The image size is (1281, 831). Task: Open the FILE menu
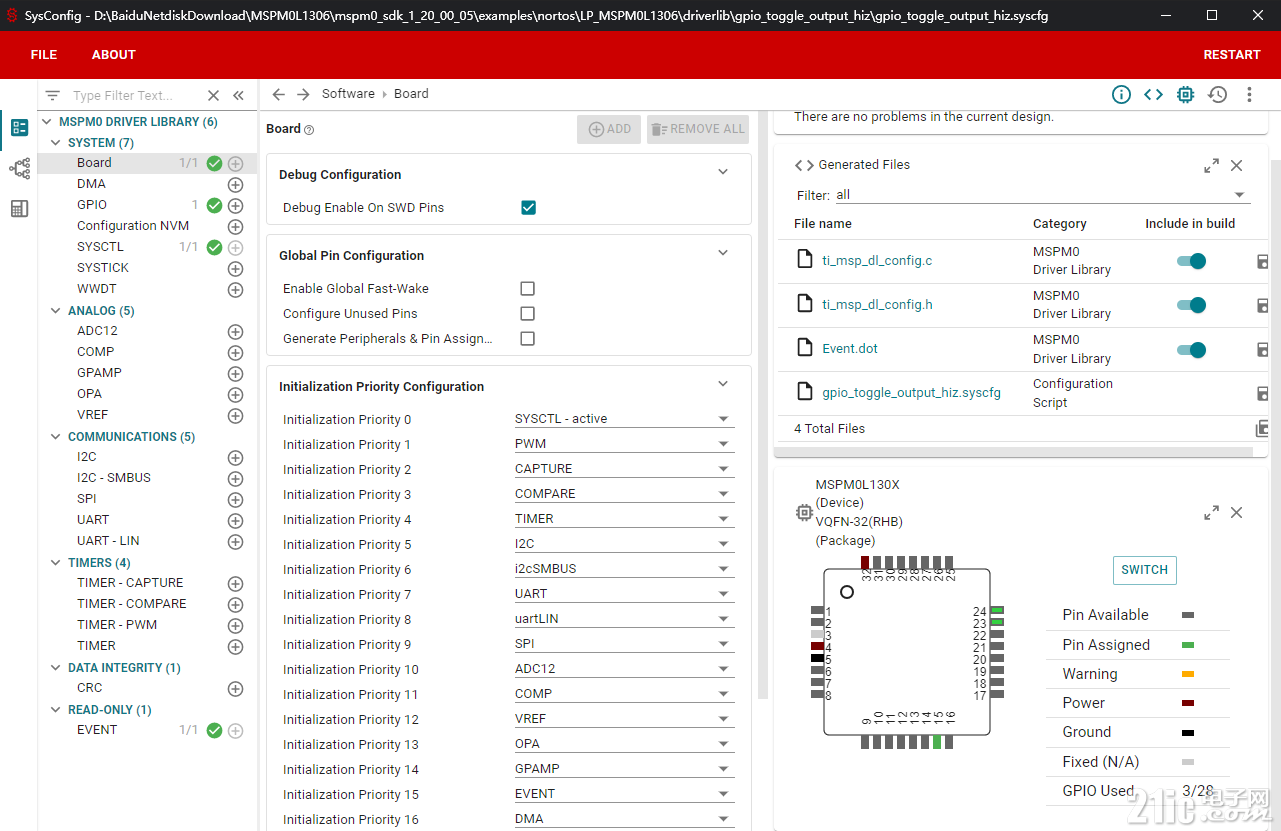[44, 55]
